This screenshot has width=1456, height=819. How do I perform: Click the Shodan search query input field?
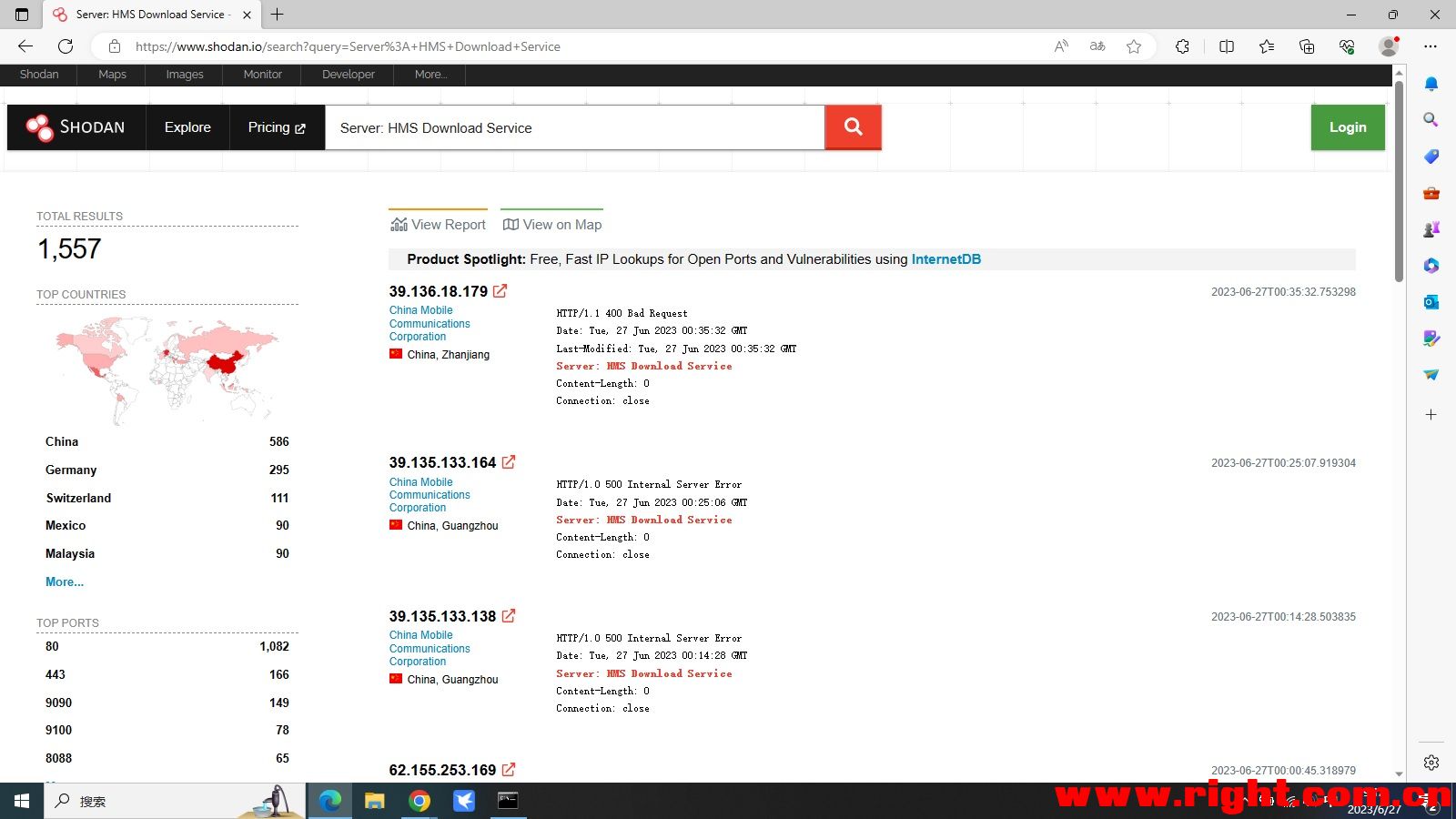pyautogui.click(x=575, y=127)
